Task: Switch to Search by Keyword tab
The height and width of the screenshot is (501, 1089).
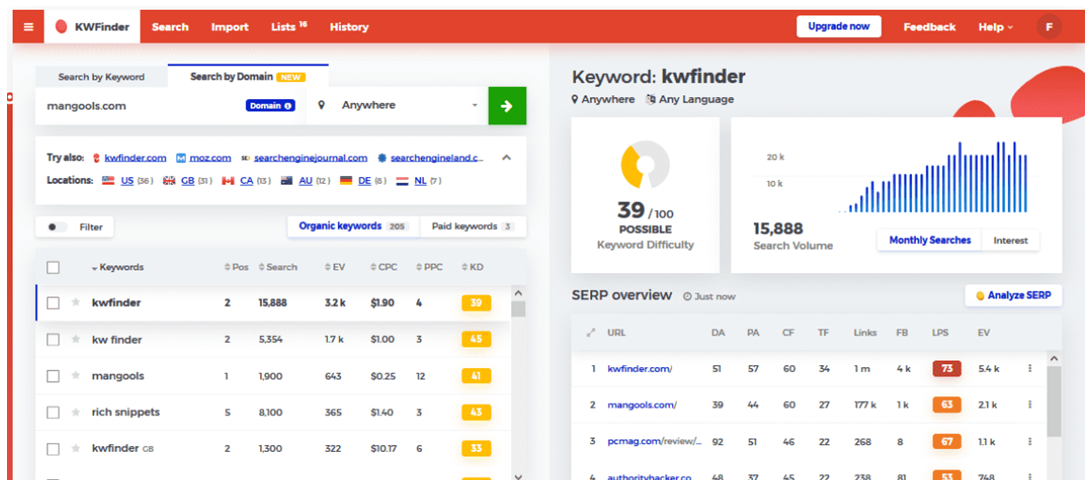Action: pyautogui.click(x=101, y=77)
